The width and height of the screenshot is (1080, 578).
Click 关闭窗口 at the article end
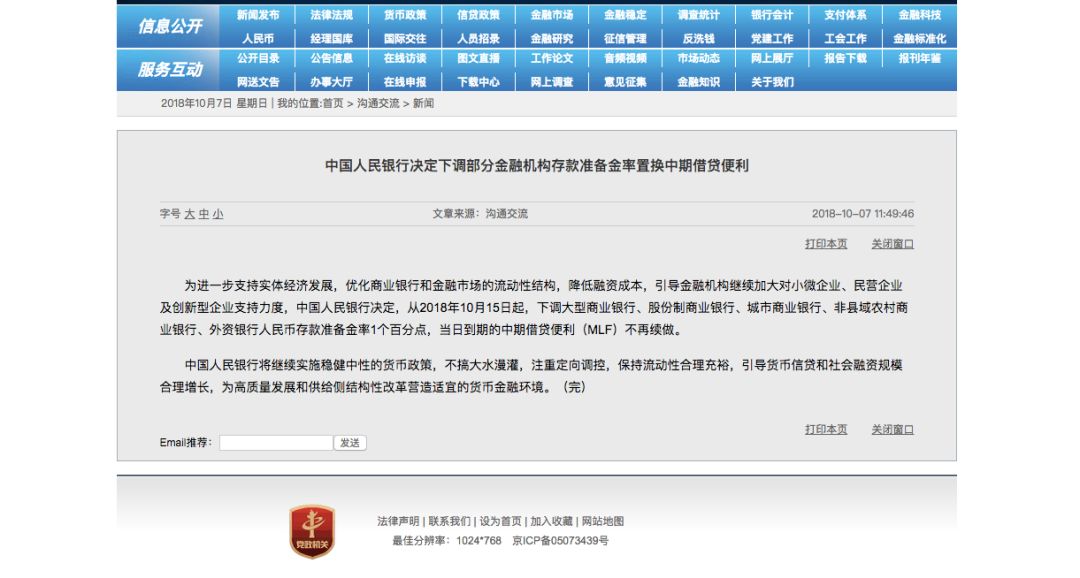point(893,429)
